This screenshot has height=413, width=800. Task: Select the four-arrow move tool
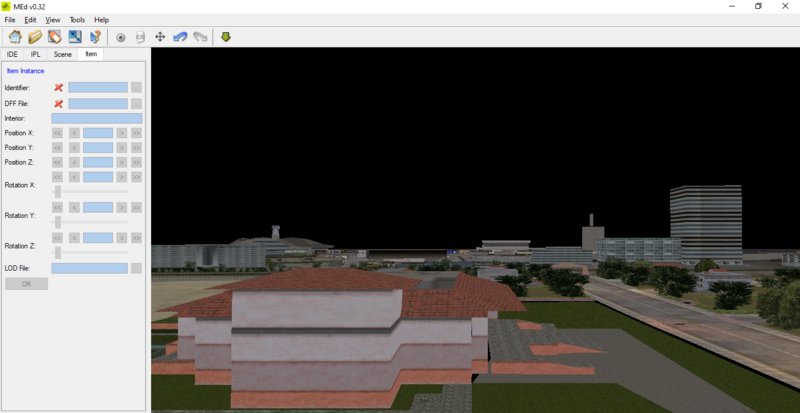click(160, 37)
